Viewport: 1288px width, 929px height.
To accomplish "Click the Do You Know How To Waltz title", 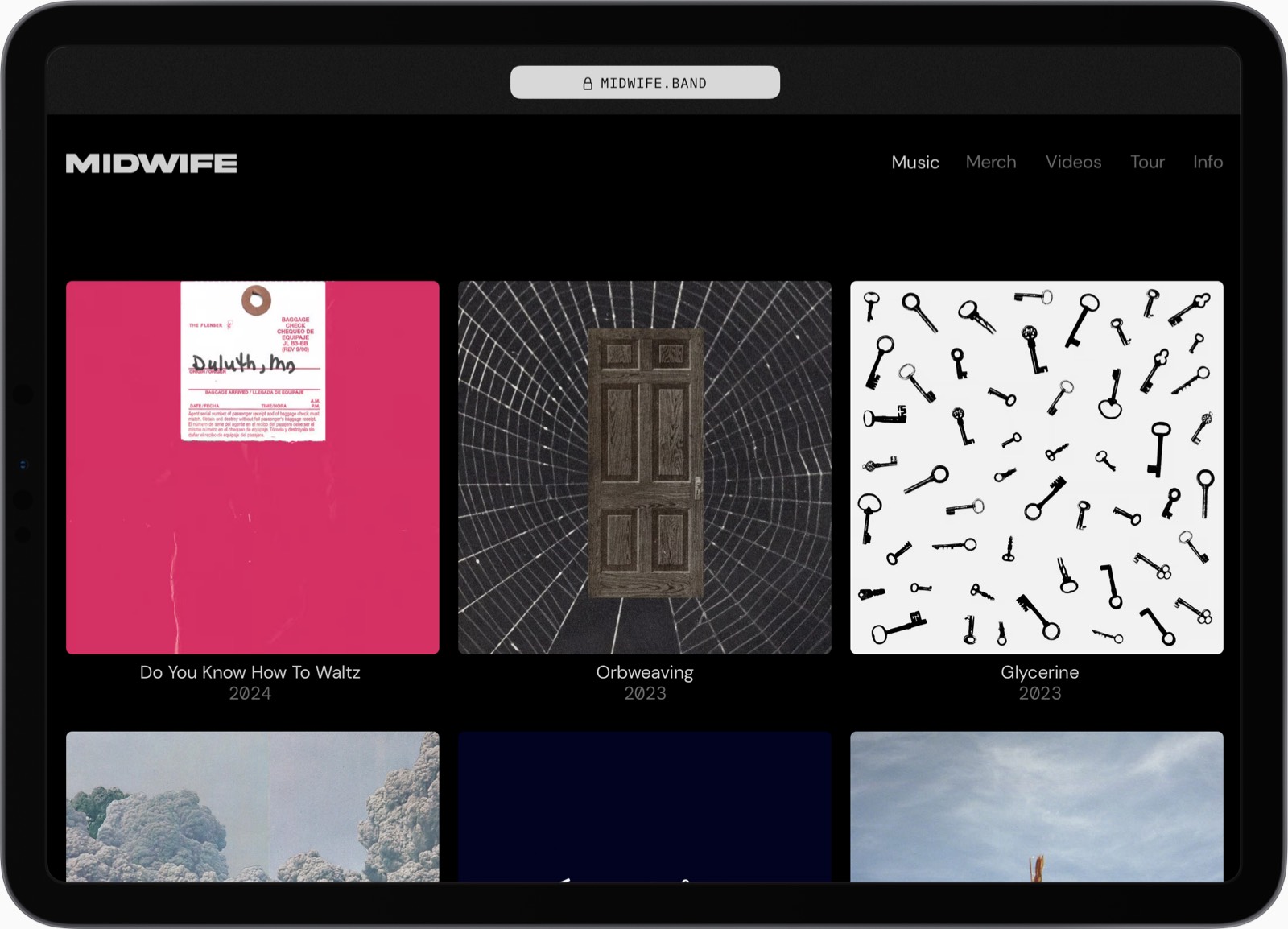I will [250, 672].
